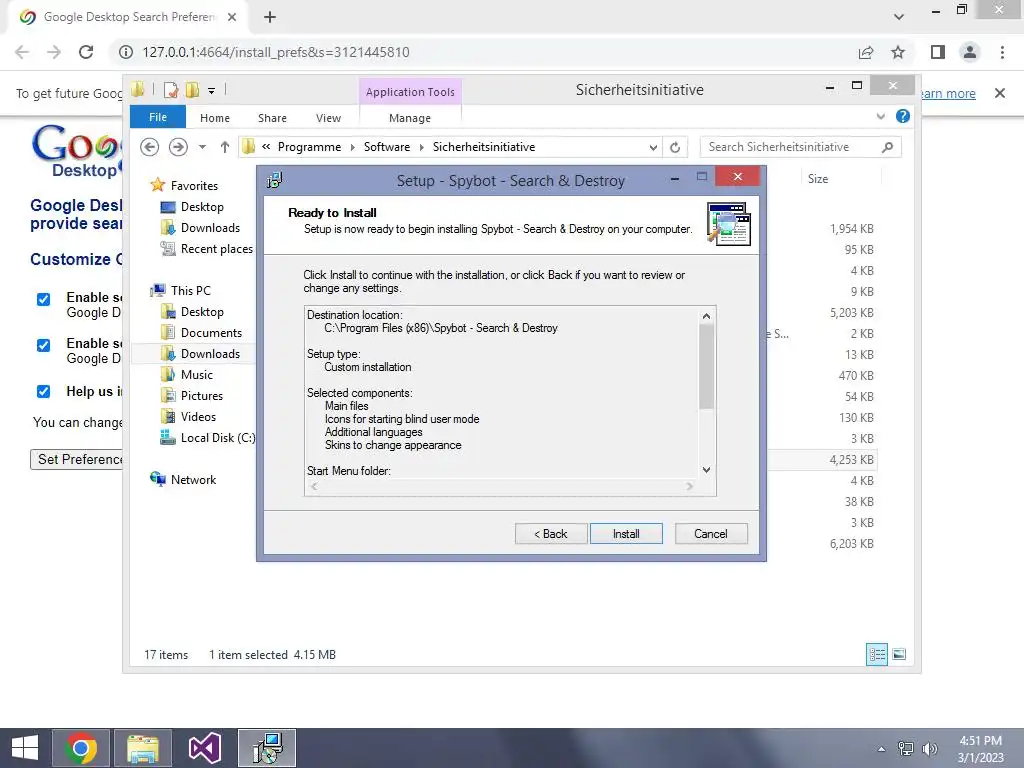Image resolution: width=1024 pixels, height=768 pixels.
Task: Click up arrow of summary vertical scrollbar
Action: tap(706, 316)
